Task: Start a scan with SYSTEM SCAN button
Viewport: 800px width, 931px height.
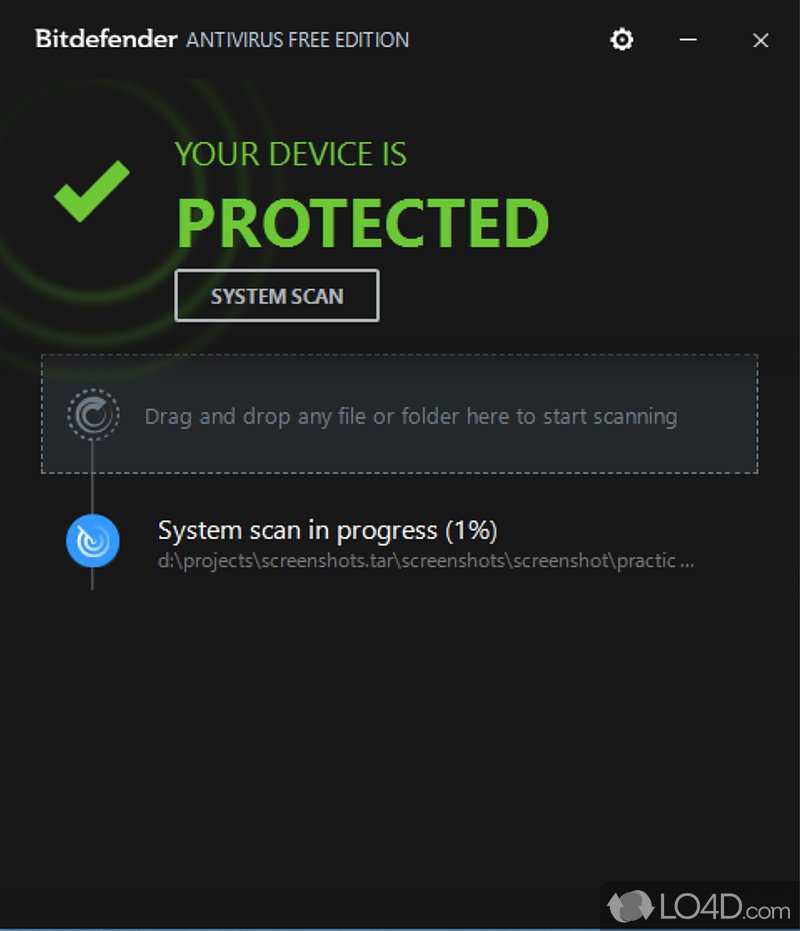Action: (277, 296)
